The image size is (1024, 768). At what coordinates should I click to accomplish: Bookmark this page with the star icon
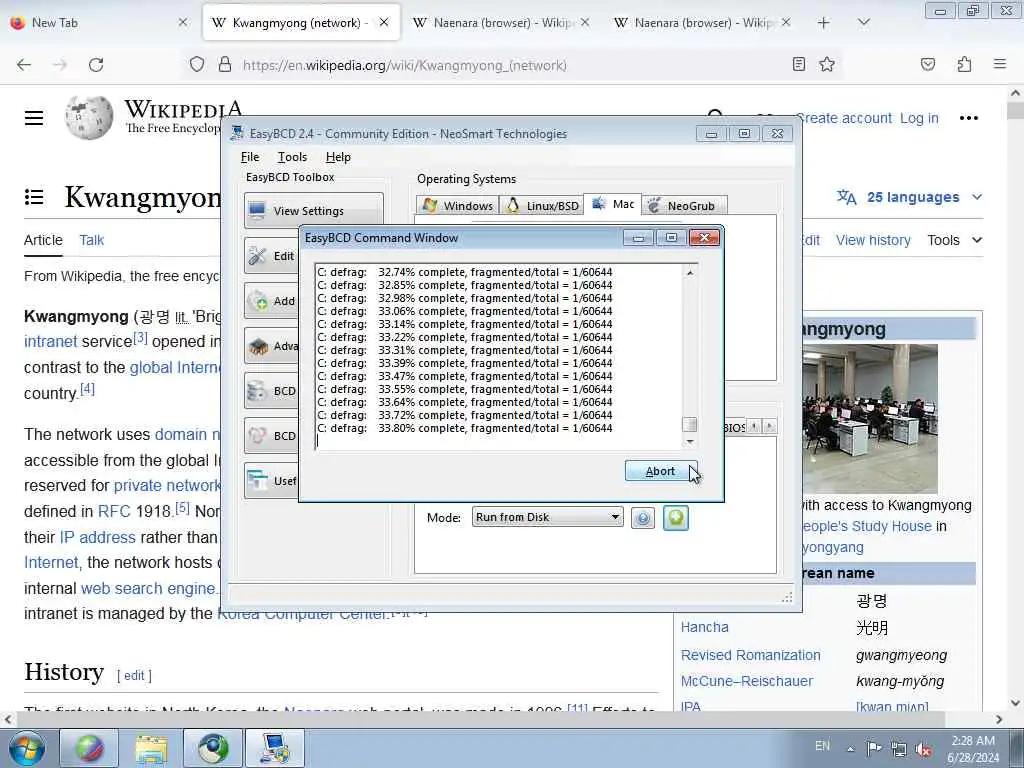coord(827,64)
